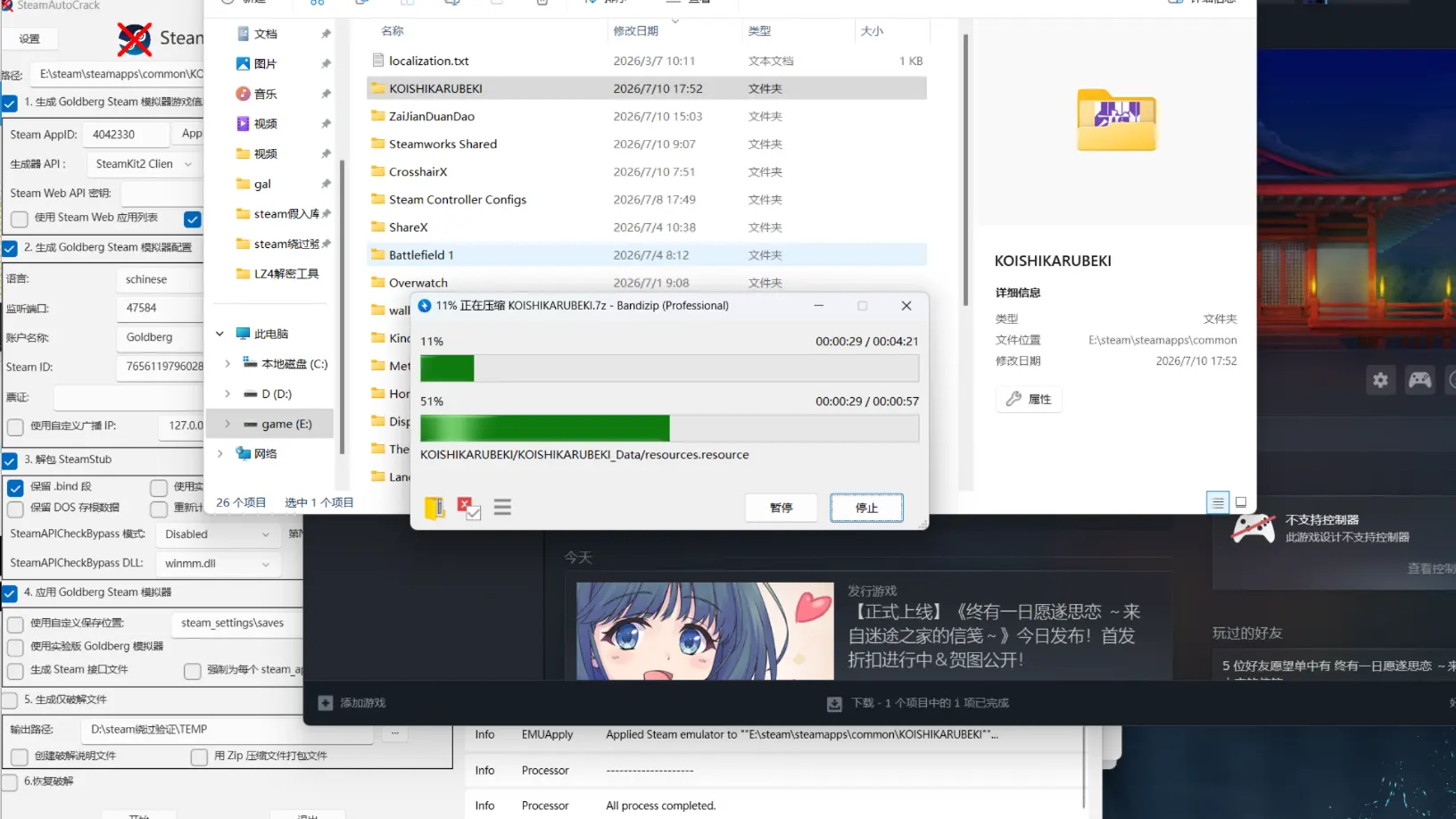Viewport: 1456px width, 819px height.
Task: Expand the D (D:) drive node
Action: point(227,393)
